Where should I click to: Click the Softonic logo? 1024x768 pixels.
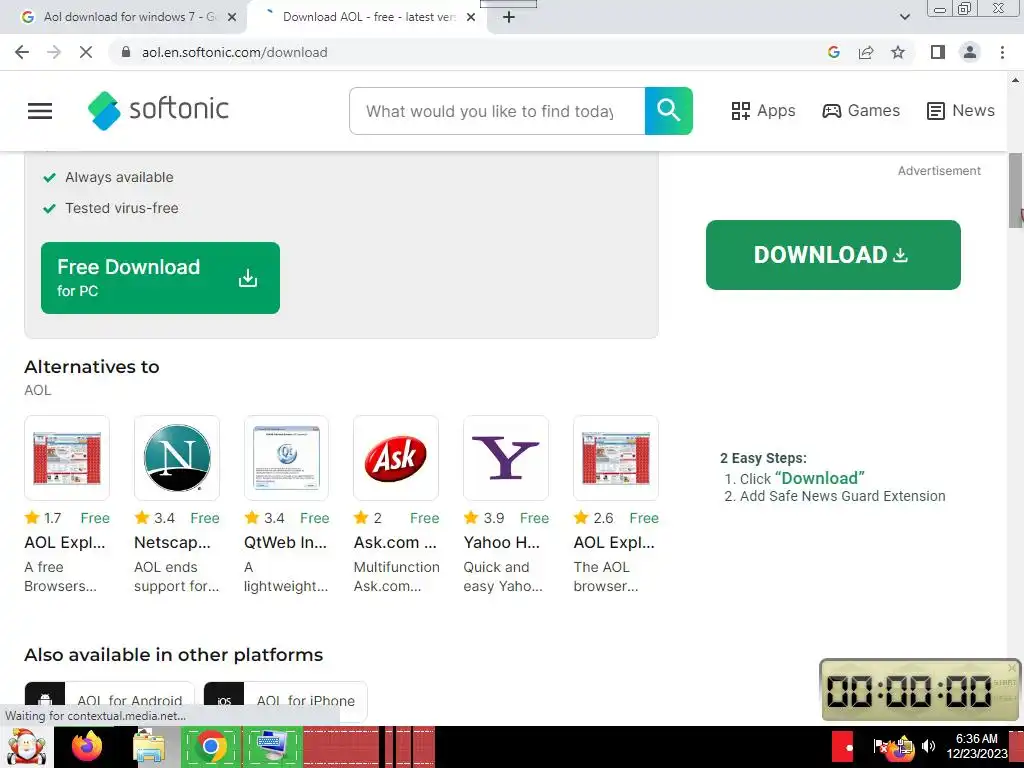[x=158, y=110]
